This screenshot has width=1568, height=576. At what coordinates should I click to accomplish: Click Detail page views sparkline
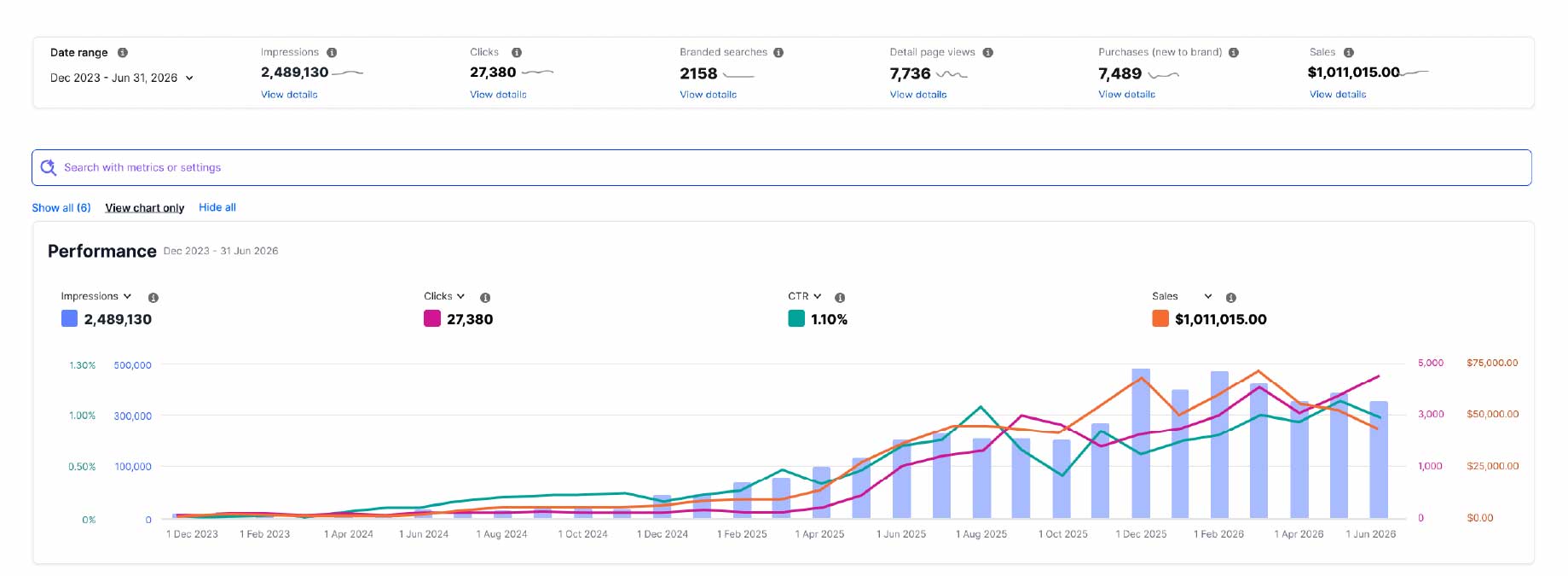pos(952,74)
